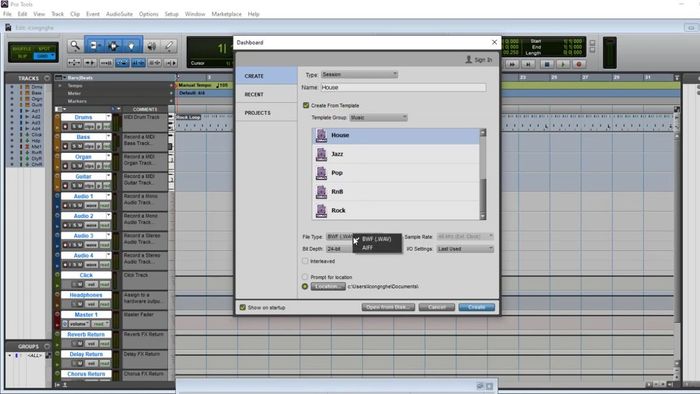Select the Grabber hand tool
The image size is (700, 394).
point(131,46)
